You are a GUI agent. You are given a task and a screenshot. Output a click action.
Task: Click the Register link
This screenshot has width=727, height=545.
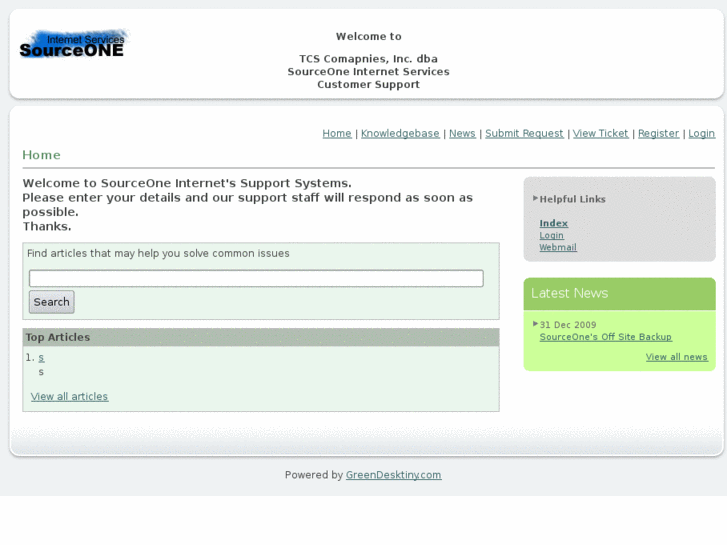658,134
